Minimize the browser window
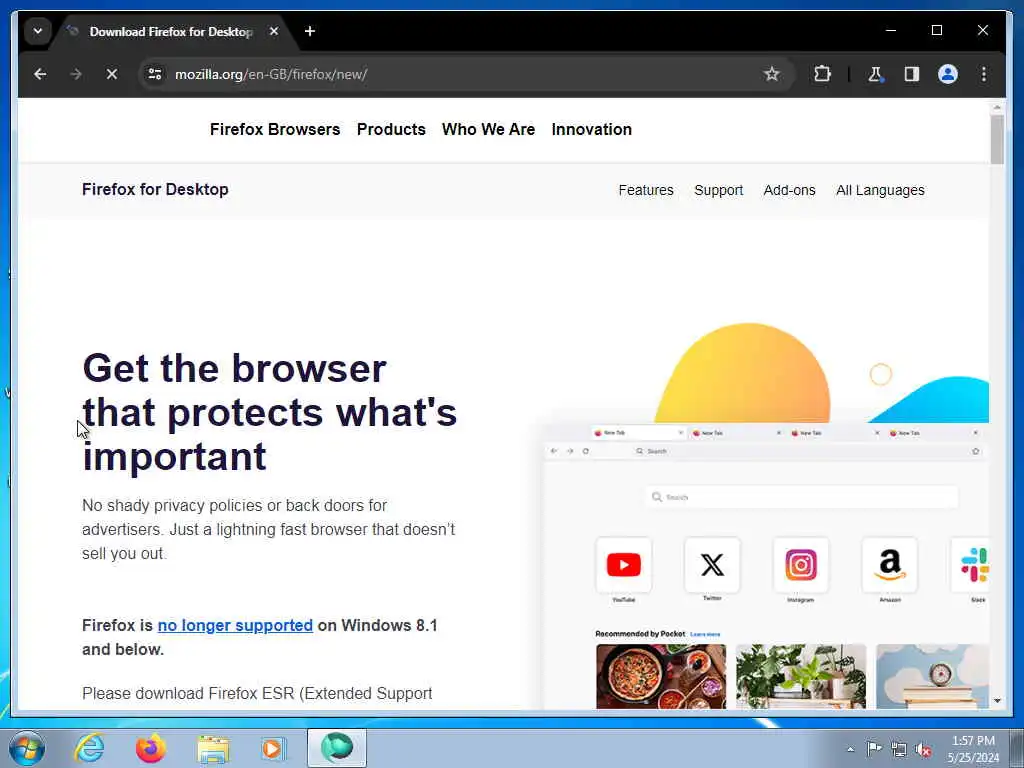Screen dimensions: 1024x768 [x=891, y=31]
